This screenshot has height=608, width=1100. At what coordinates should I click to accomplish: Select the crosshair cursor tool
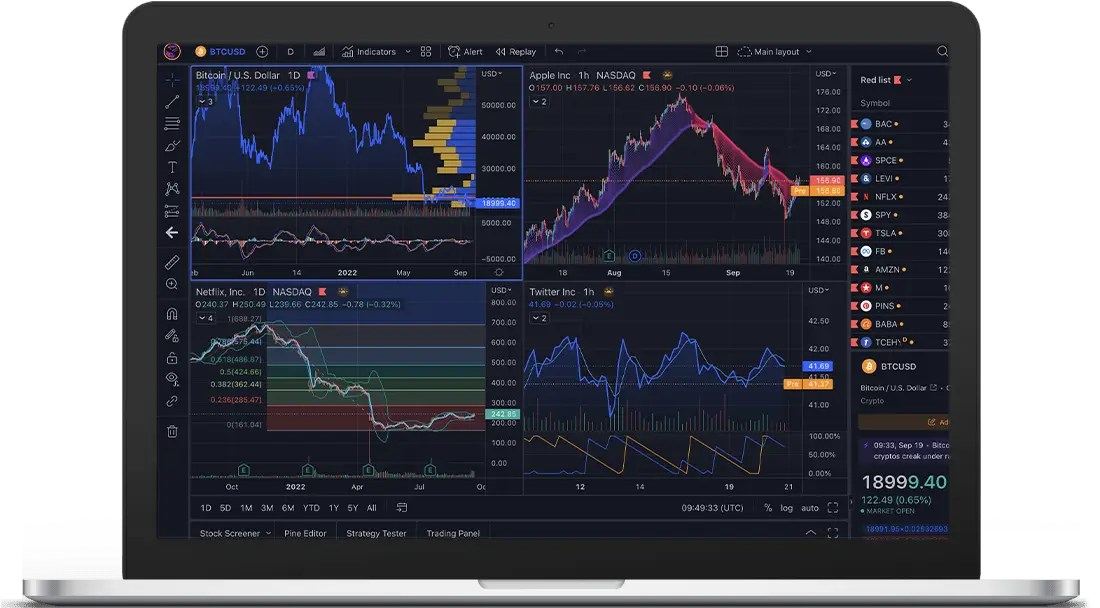pyautogui.click(x=172, y=80)
